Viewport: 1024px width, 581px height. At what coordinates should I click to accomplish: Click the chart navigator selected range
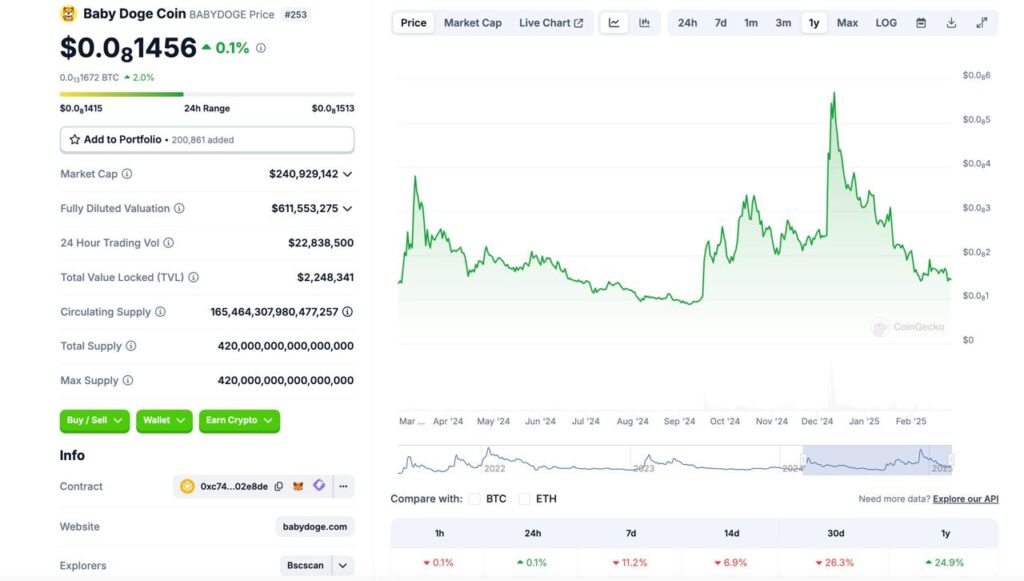pos(877,460)
